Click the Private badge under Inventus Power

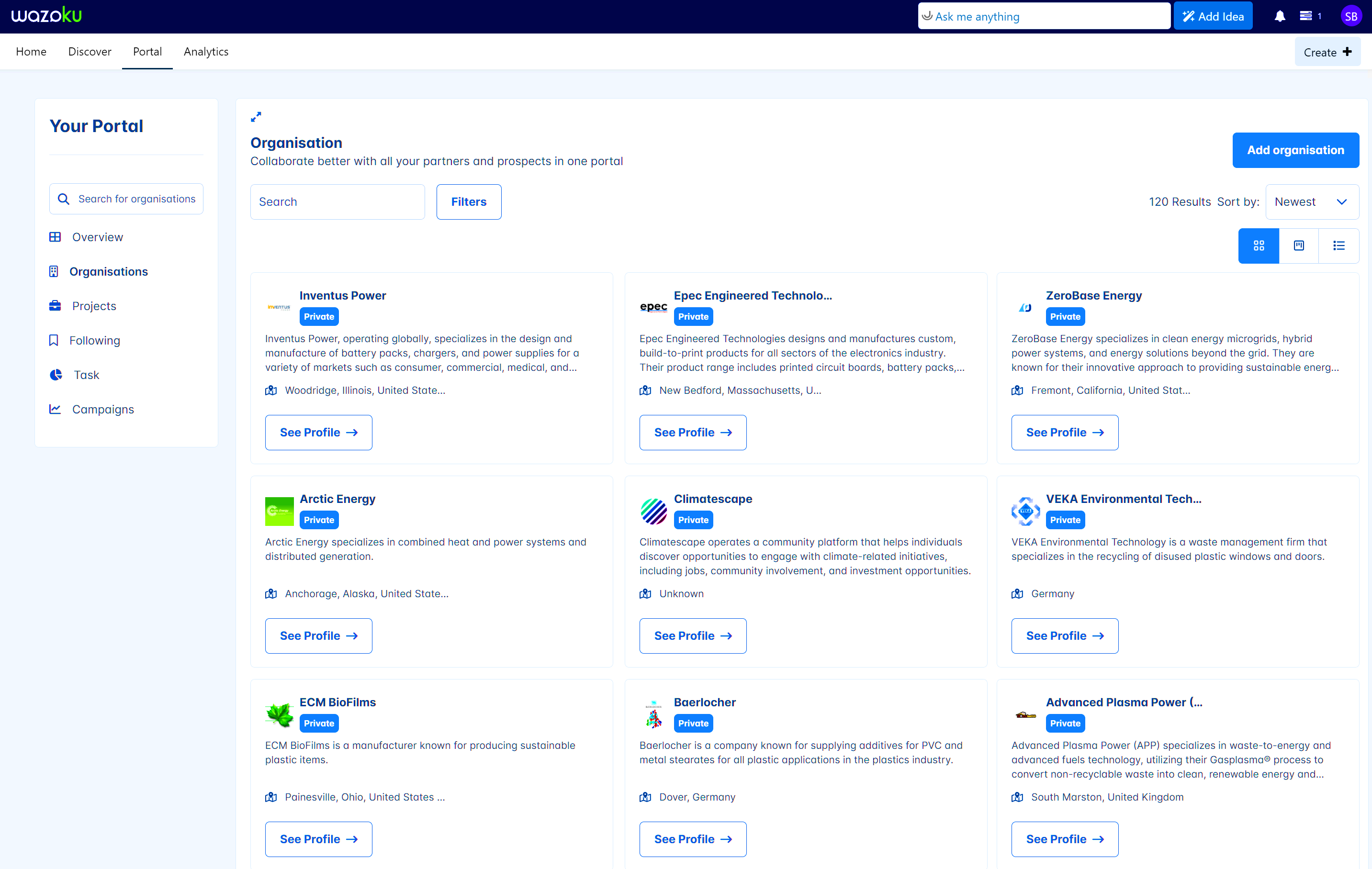pos(319,317)
